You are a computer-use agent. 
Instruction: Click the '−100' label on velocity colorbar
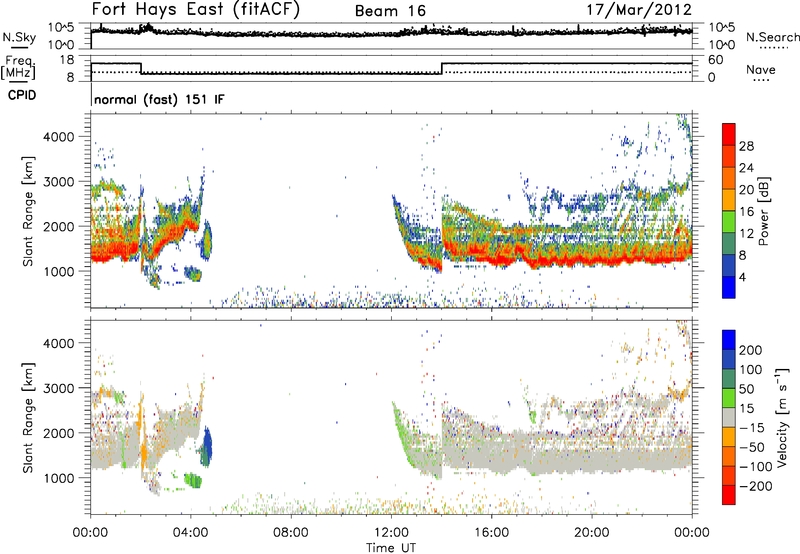point(755,467)
